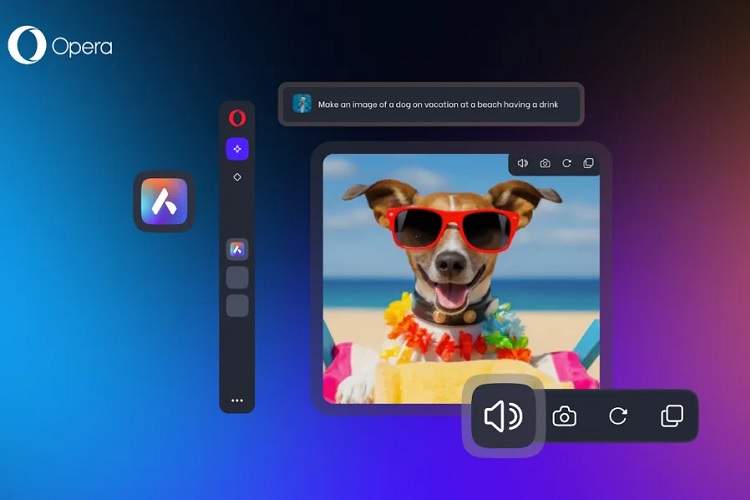750x500 pixels.
Task: Click the large floating Aria app icon
Action: pyautogui.click(x=164, y=201)
